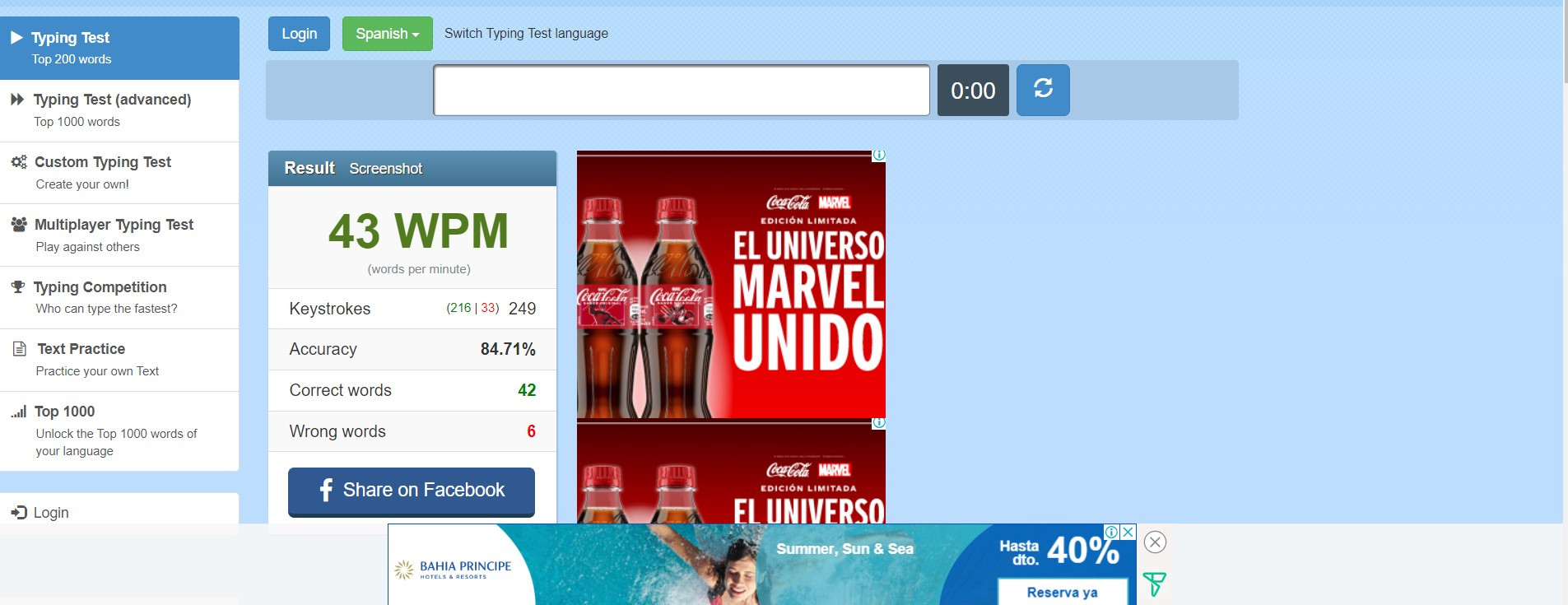
Task: Click 'Switch Typing Test language' text
Action: (x=526, y=34)
